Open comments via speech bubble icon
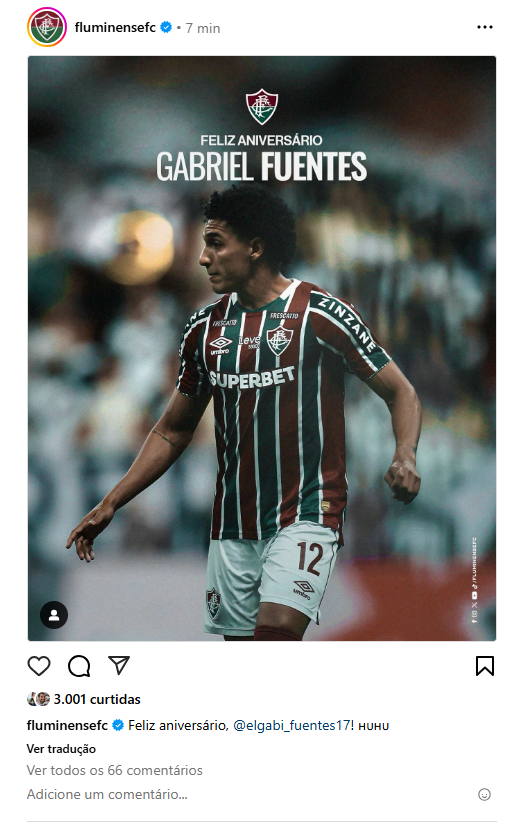This screenshot has width=520, height=822. point(79,666)
